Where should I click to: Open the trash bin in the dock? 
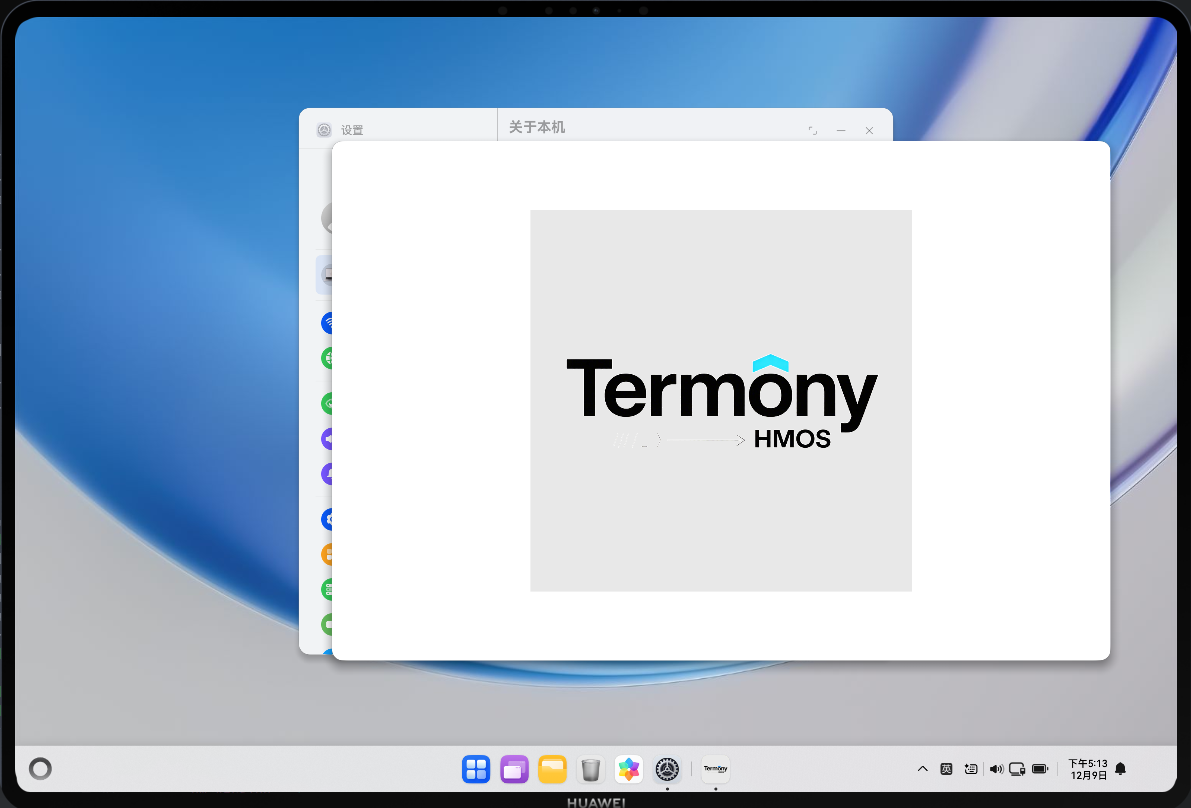point(590,769)
